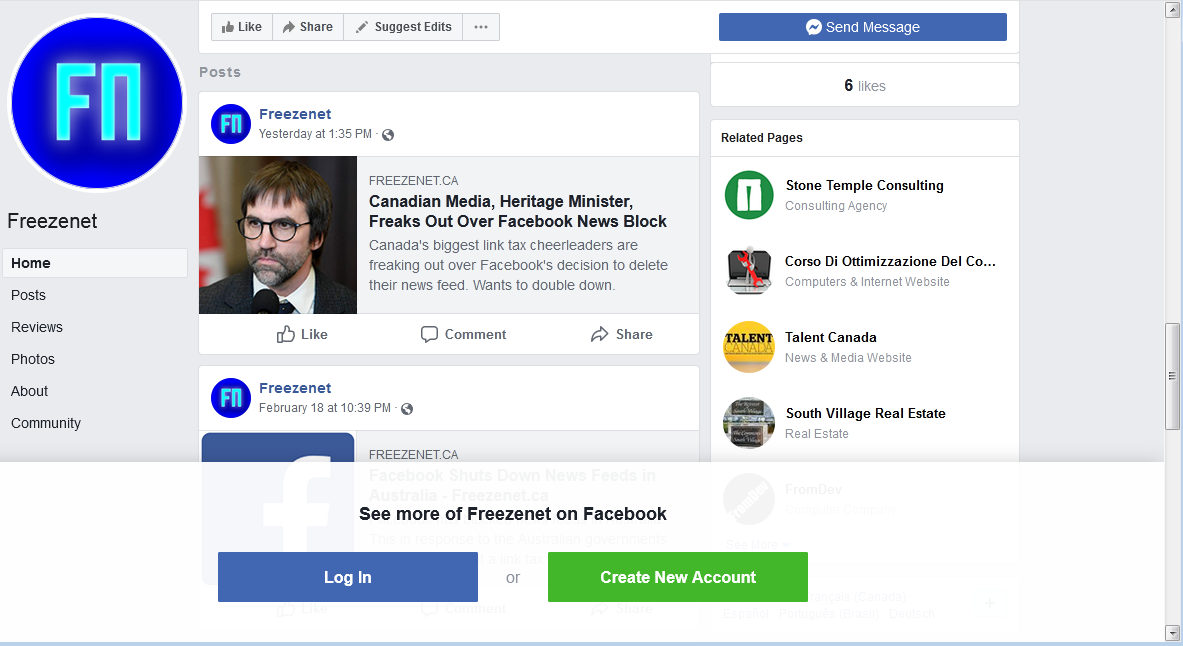Screen dimensions: 1183x646
Task: Comment on the Heritage Minister post
Action: pyautogui.click(x=463, y=334)
